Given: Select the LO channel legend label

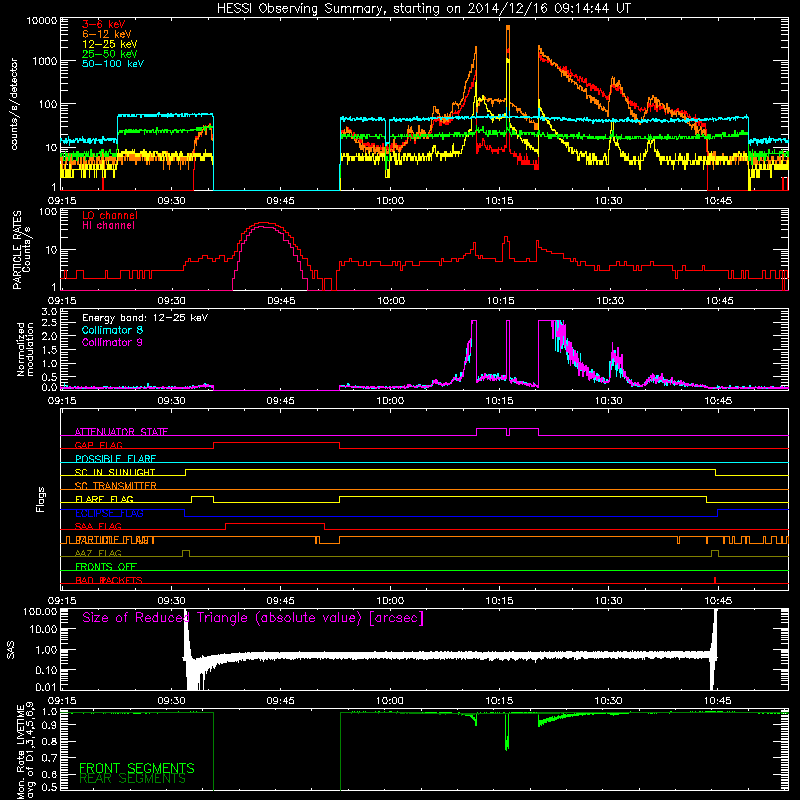Looking at the screenshot, I should (110, 215).
